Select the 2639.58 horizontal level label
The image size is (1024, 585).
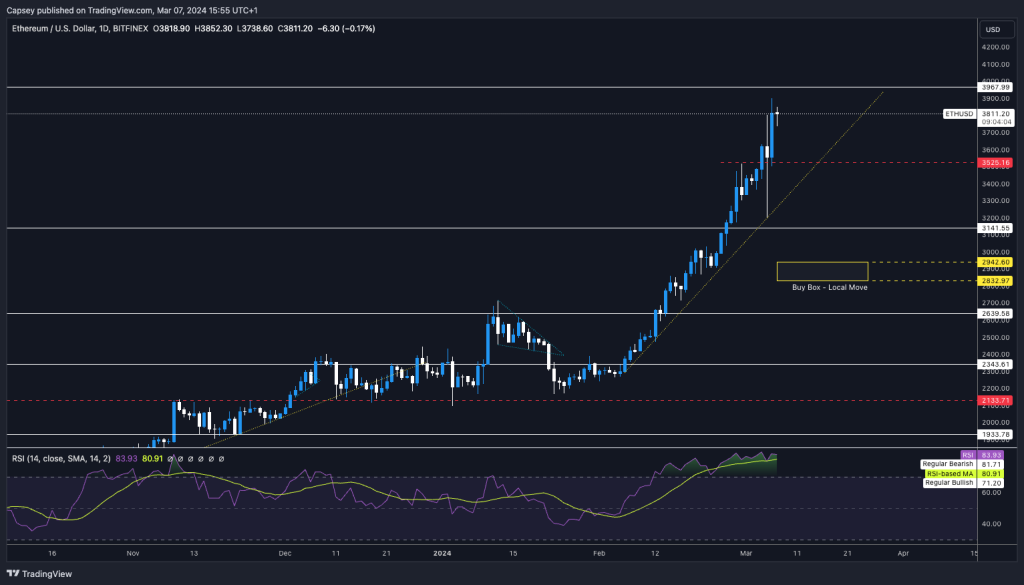pos(993,313)
